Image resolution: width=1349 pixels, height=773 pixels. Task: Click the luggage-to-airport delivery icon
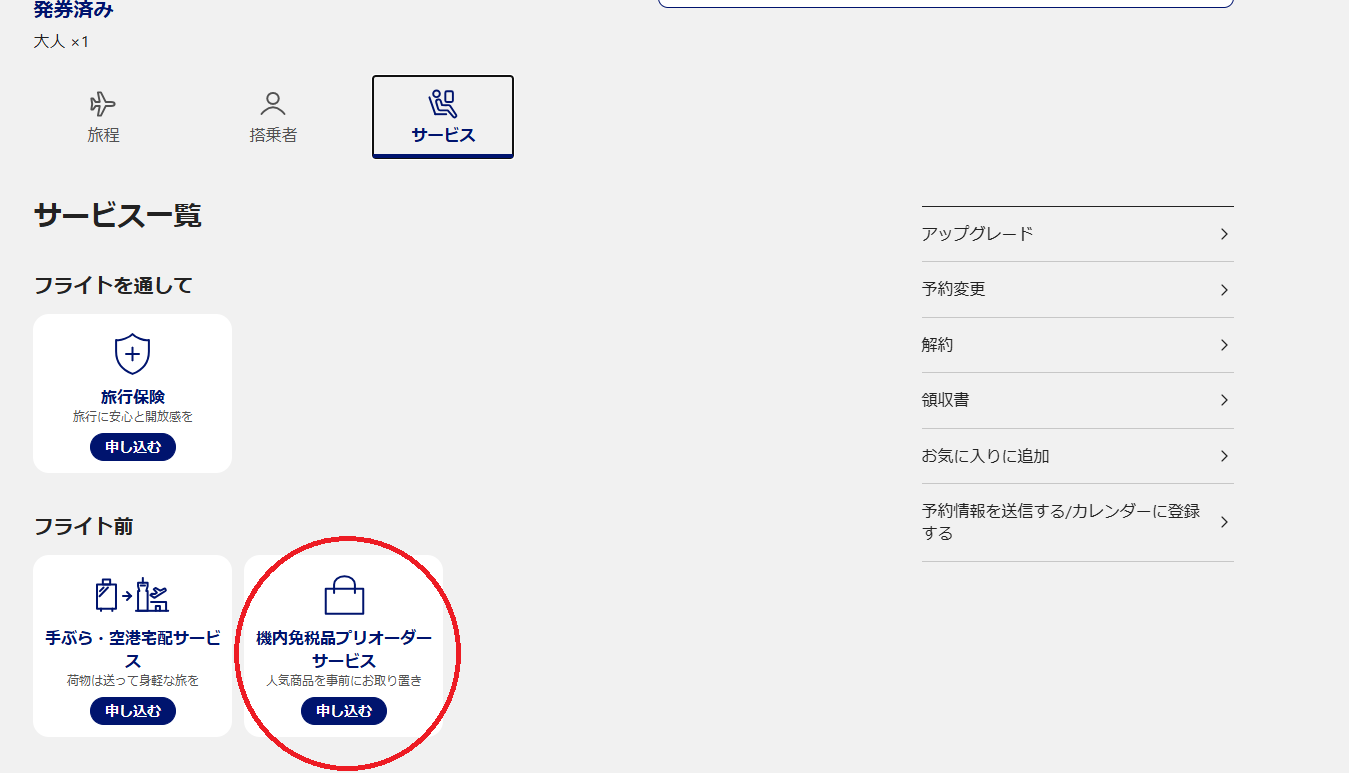(132, 595)
